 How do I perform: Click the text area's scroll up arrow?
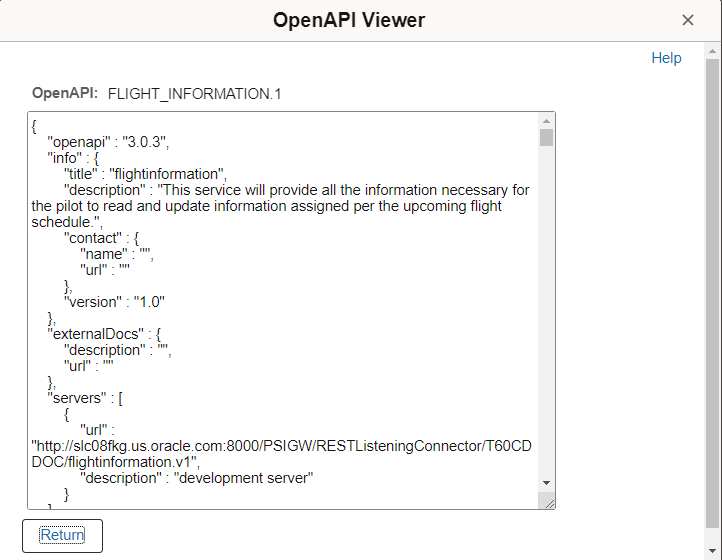[547, 121]
